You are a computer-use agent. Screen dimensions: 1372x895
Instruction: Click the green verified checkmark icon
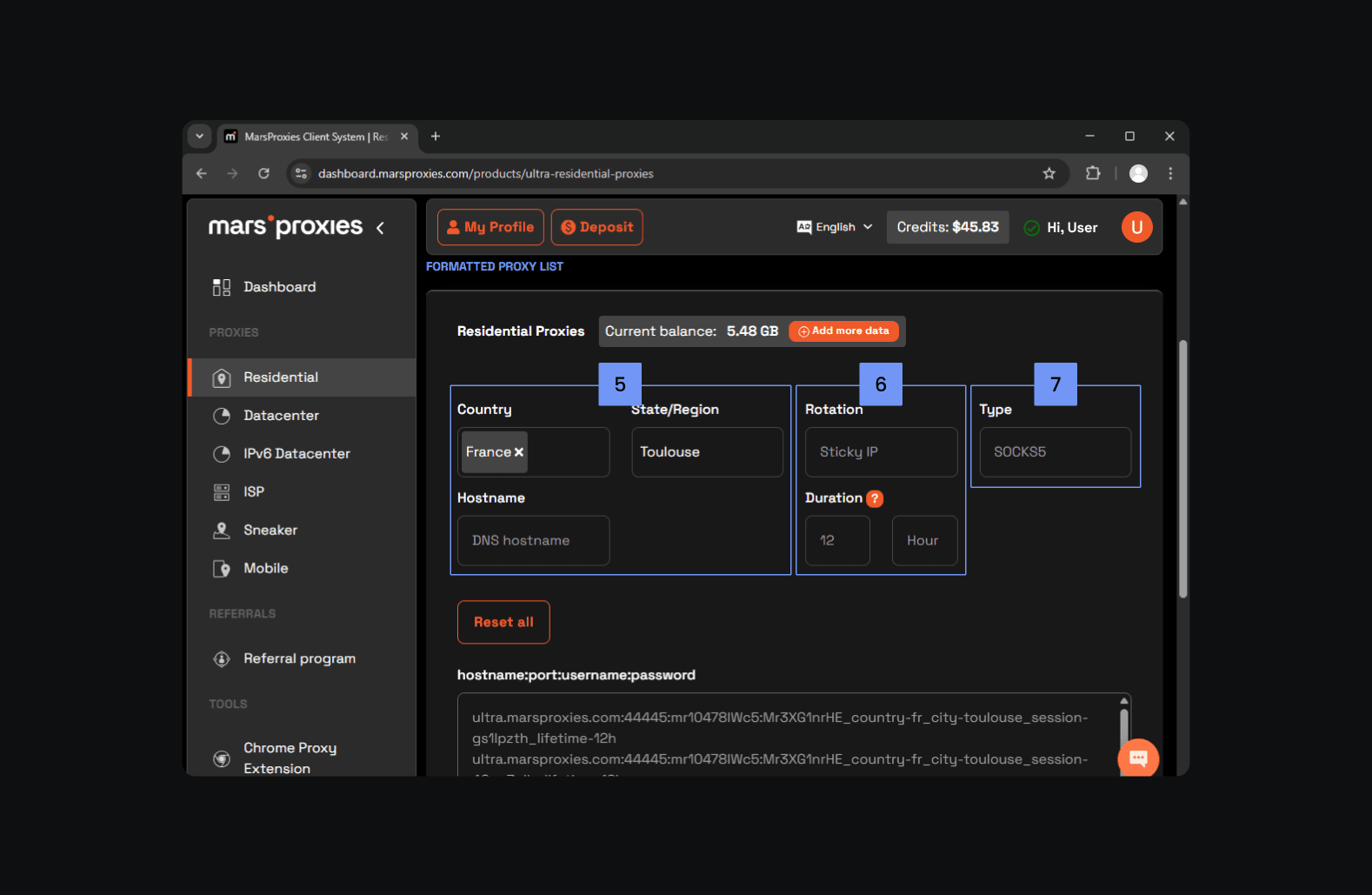pos(1032,228)
